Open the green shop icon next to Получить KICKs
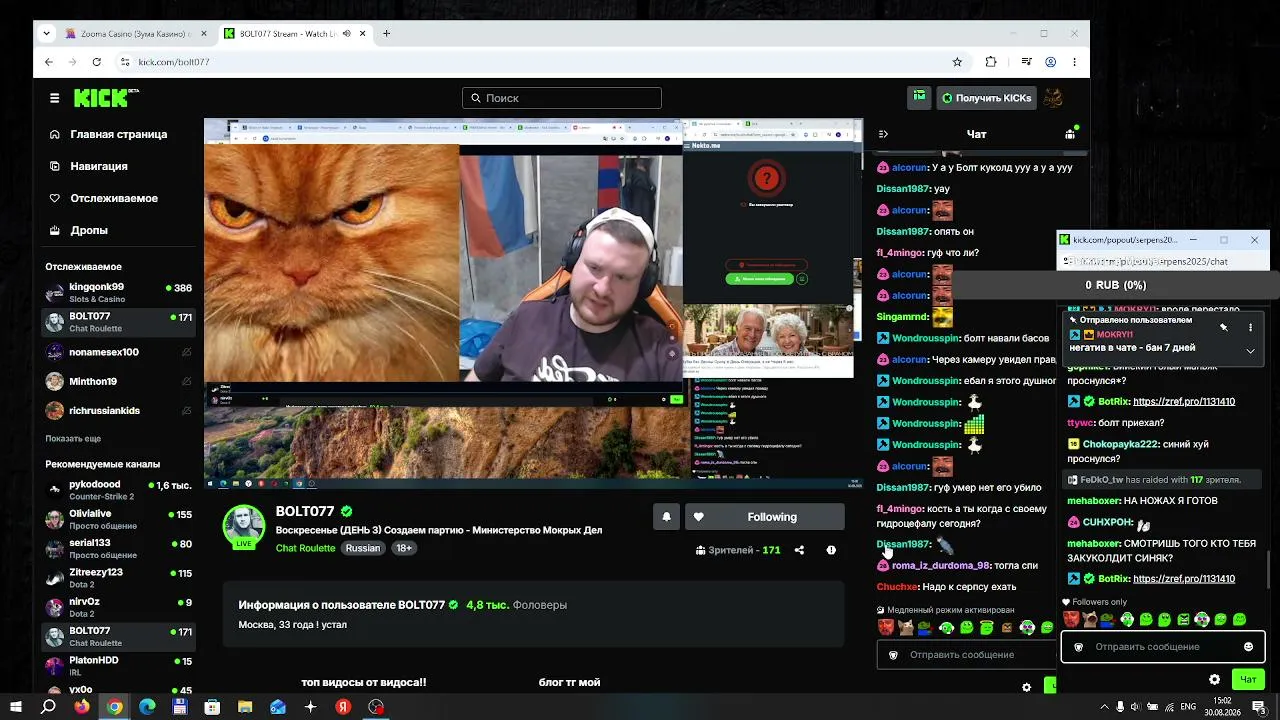The height and width of the screenshot is (720, 1280). (919, 97)
